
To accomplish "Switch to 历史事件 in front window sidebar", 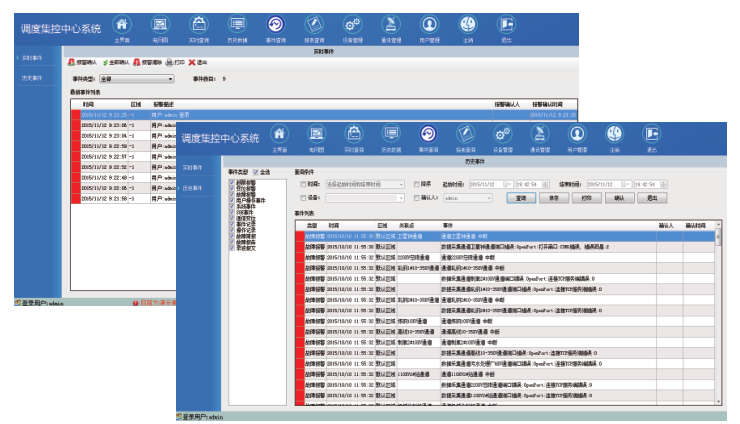I will click(x=191, y=187).
